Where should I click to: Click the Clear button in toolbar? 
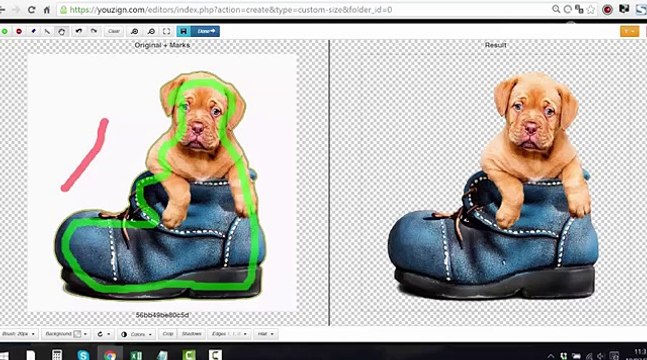click(x=113, y=31)
